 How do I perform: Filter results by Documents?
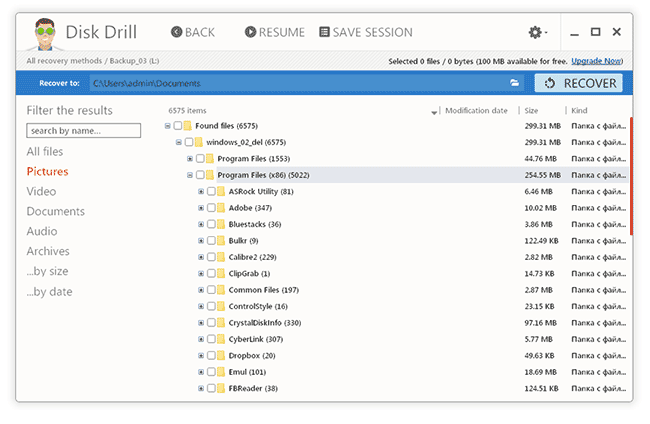click(x=56, y=211)
